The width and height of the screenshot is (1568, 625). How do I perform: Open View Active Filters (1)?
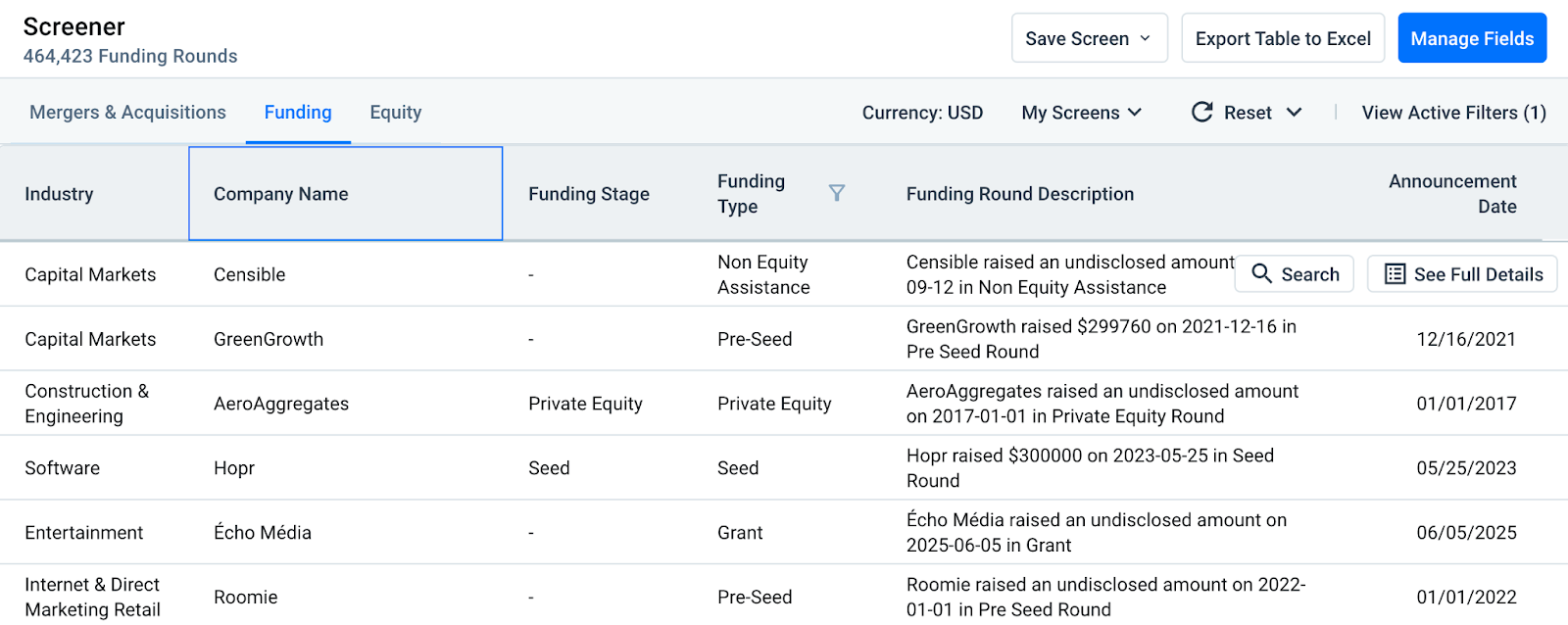coord(1453,113)
